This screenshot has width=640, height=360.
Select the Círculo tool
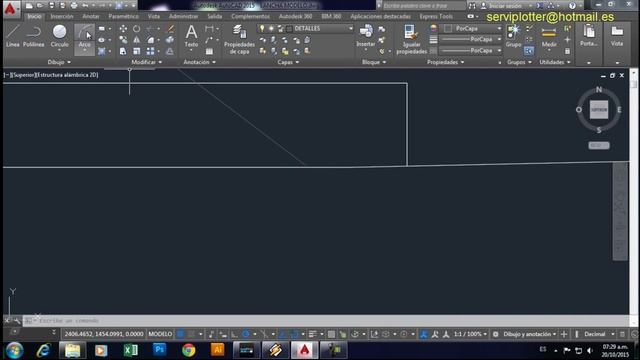[60, 36]
